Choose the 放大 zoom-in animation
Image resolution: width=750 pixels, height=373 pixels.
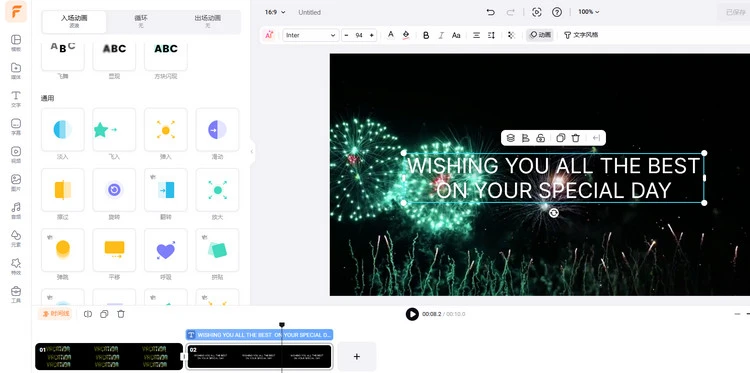217,190
